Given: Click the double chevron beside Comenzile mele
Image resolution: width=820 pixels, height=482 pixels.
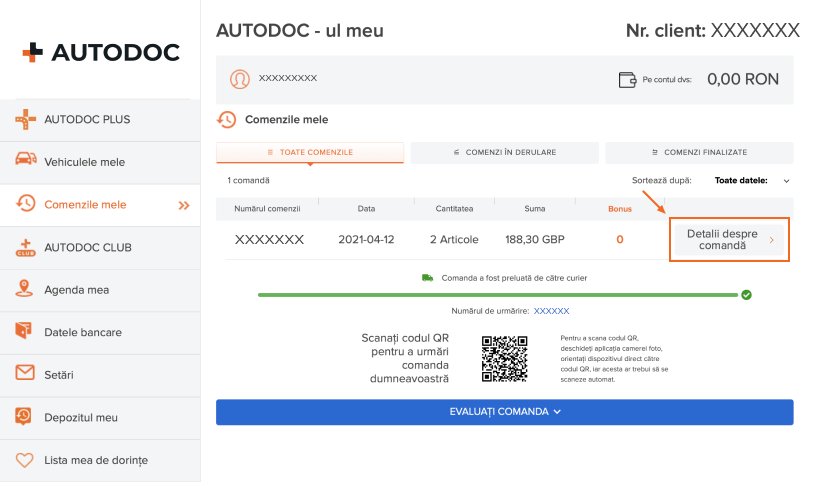Looking at the screenshot, I should point(183,205).
